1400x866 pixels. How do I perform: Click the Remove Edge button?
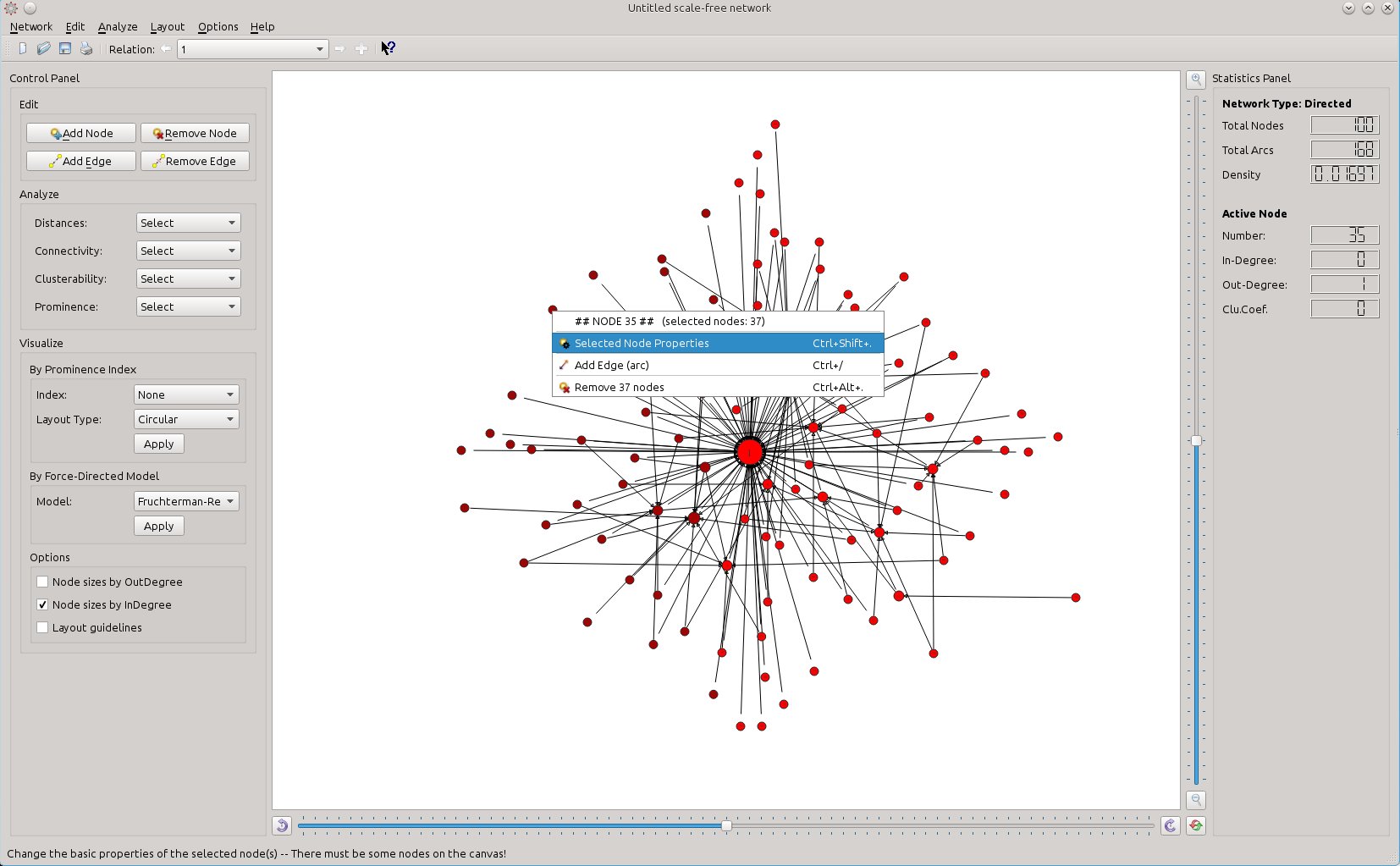tap(195, 161)
